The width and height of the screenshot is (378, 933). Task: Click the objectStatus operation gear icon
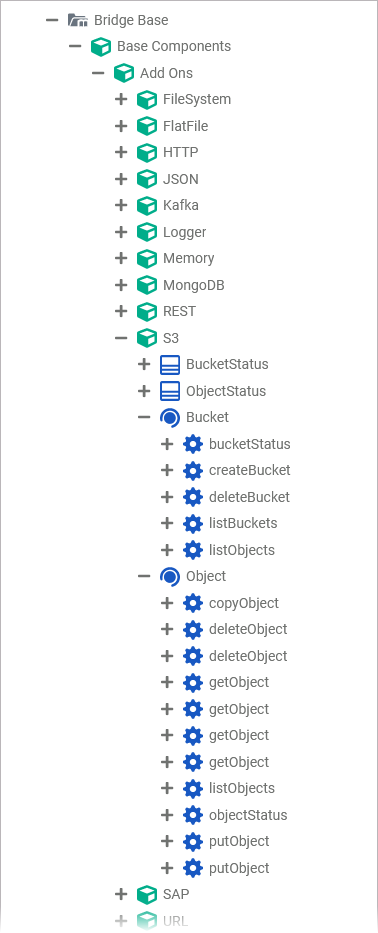193,815
